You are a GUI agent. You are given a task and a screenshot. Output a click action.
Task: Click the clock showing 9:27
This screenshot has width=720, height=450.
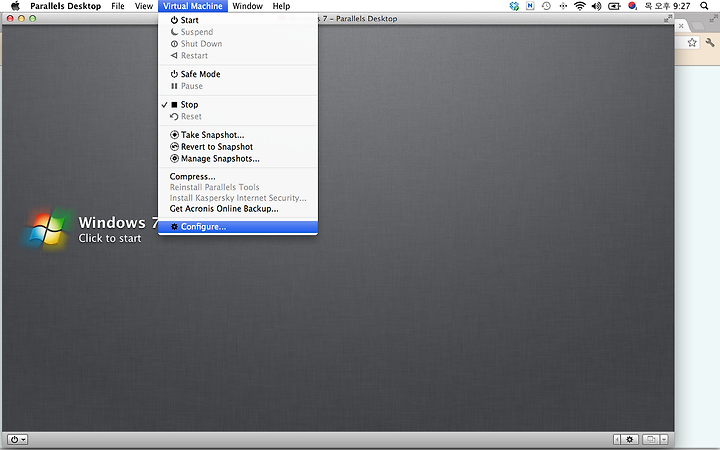pos(668,6)
